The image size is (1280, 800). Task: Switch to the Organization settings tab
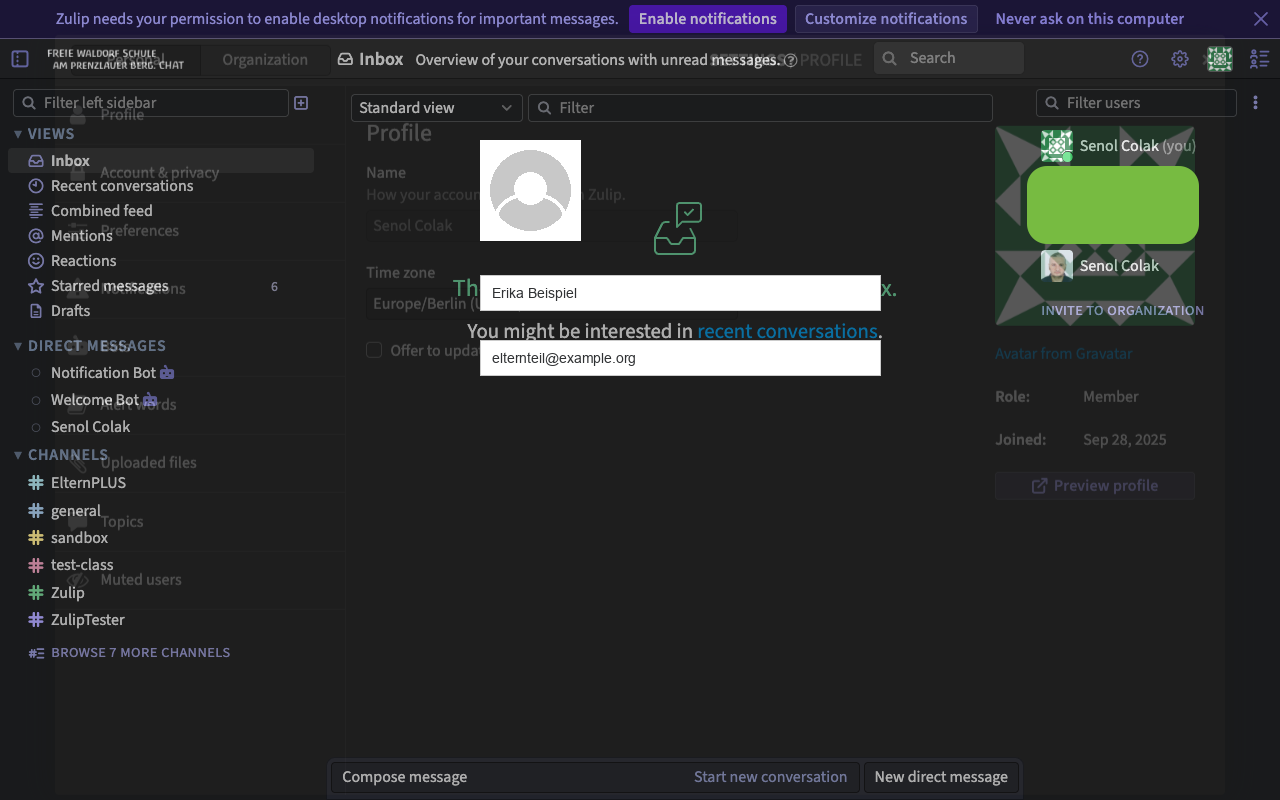[x=265, y=60]
